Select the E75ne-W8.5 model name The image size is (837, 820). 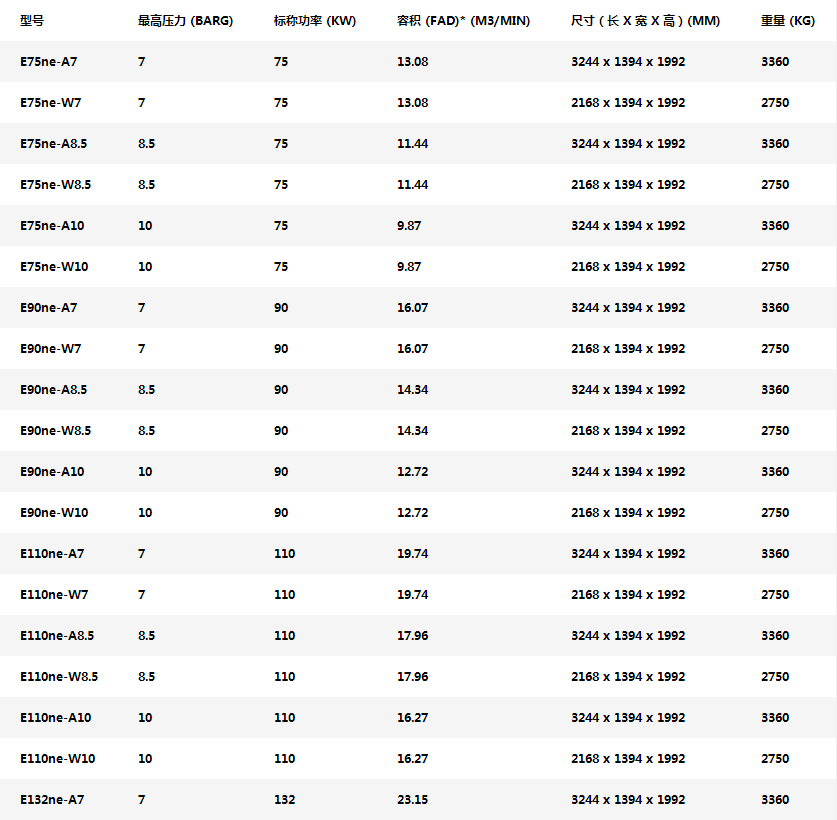click(55, 185)
